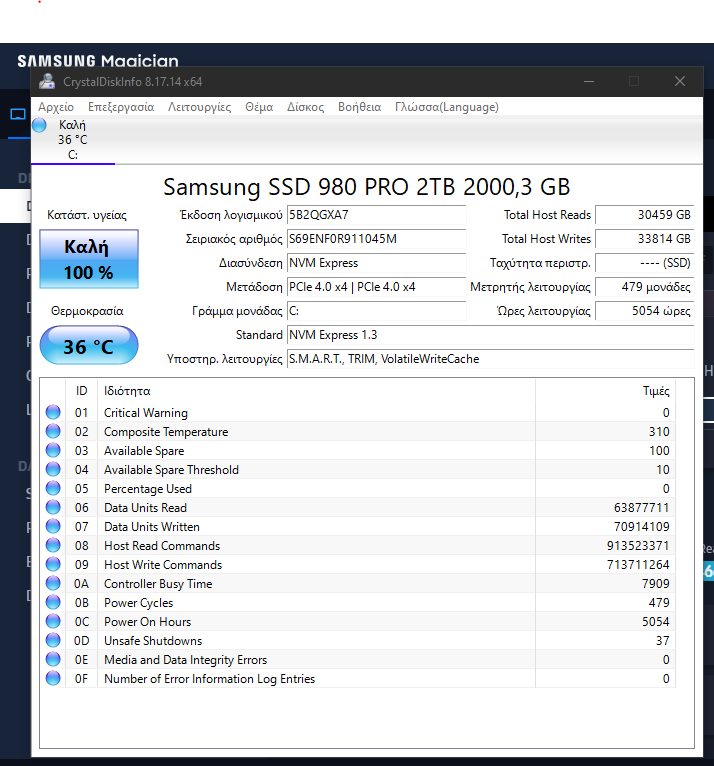This screenshot has height=766, width=714.
Task: Open the Αρχείο menu
Action: (56, 107)
